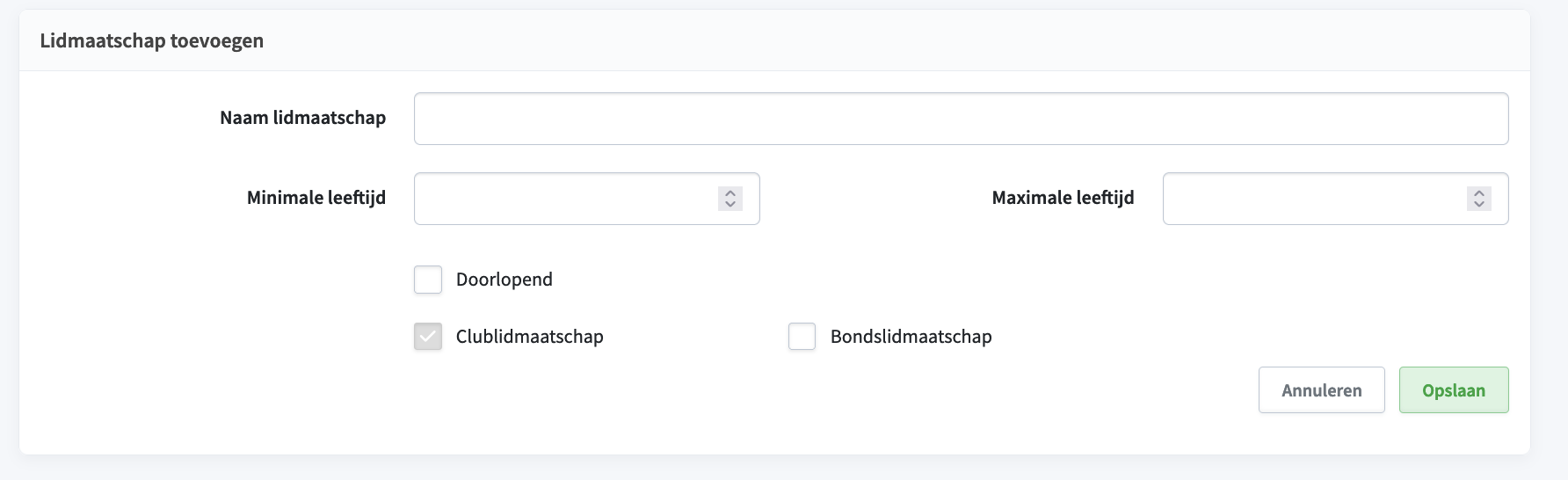Check the Bondslidmaatschap checkbox
The height and width of the screenshot is (480, 1568).
click(x=802, y=337)
